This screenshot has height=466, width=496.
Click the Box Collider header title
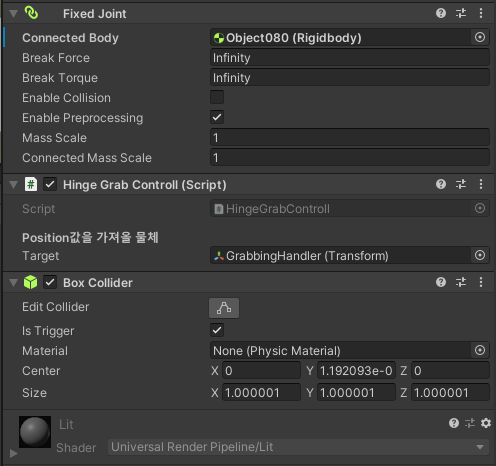[x=98, y=283]
